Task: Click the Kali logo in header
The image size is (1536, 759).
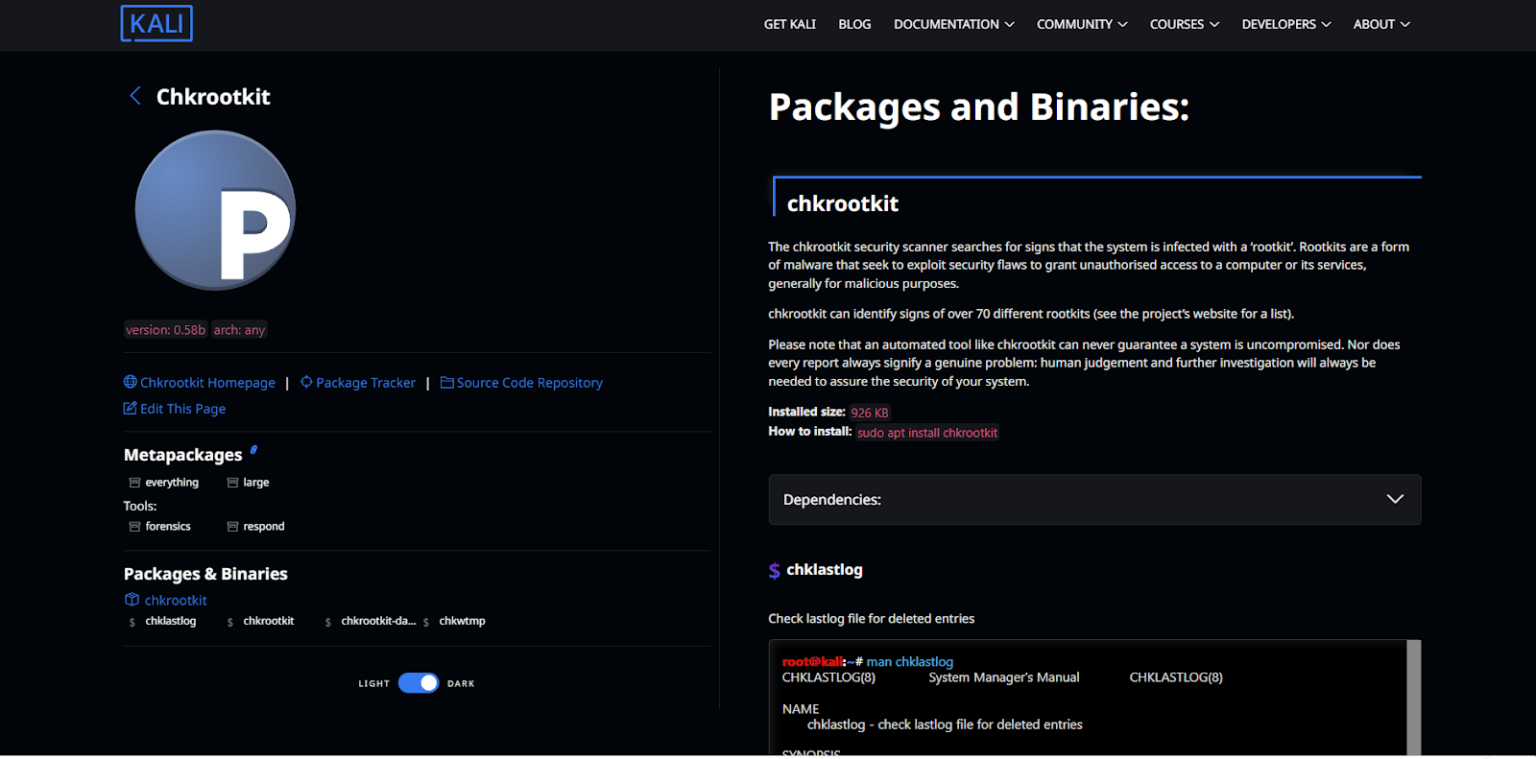Action: pos(157,24)
